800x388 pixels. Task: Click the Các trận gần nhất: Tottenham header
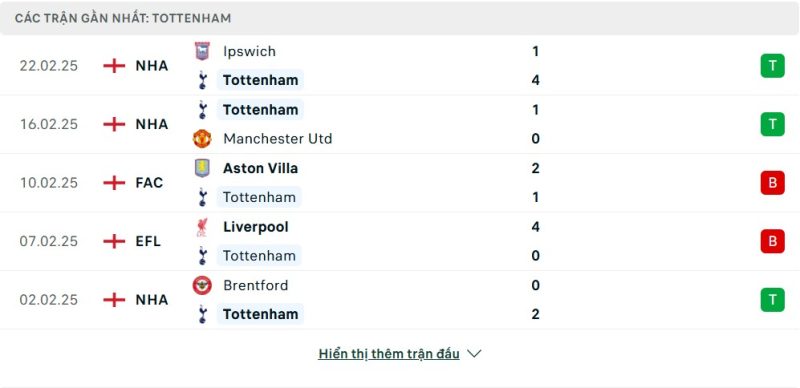(x=122, y=18)
